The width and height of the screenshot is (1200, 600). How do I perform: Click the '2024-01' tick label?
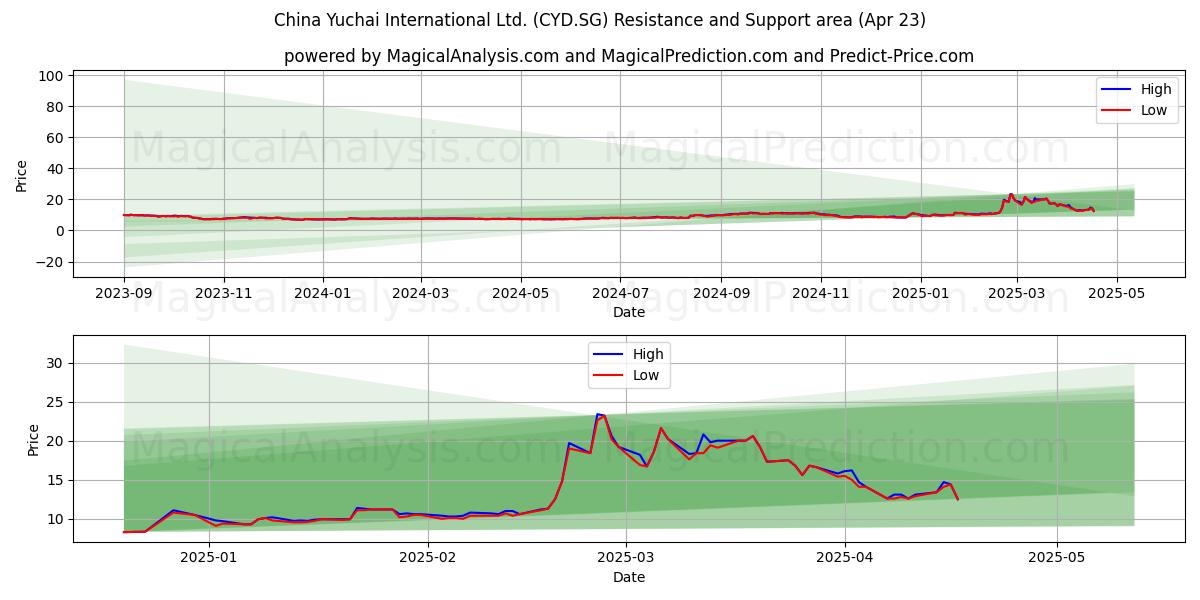click(x=322, y=295)
